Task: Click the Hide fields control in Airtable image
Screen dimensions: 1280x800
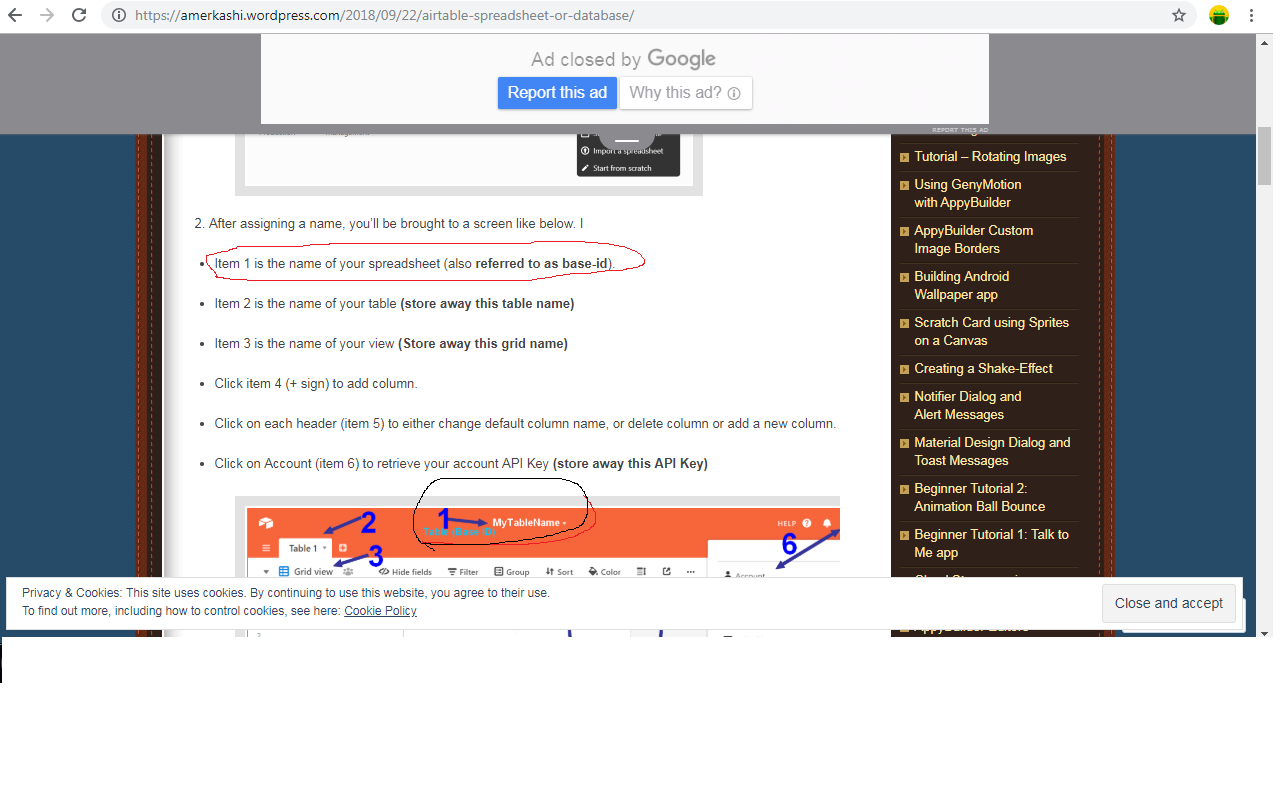Action: pos(405,572)
